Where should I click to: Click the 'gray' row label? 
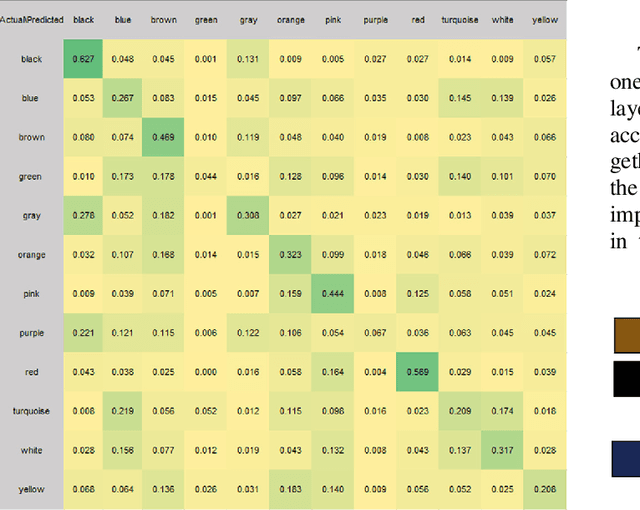32,216
